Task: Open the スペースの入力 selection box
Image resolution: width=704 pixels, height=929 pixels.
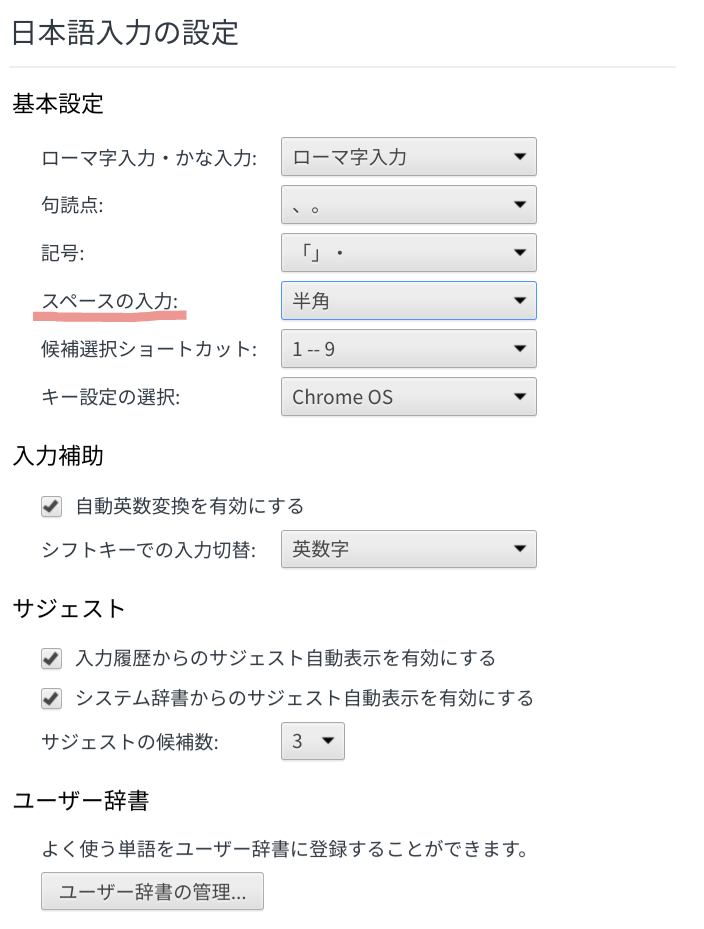Action: (x=408, y=300)
